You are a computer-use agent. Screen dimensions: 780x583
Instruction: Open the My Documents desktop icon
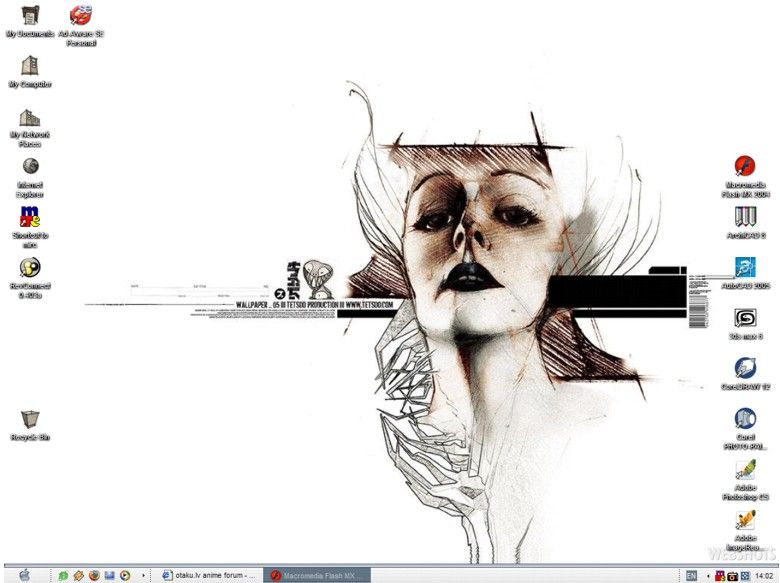(30, 21)
